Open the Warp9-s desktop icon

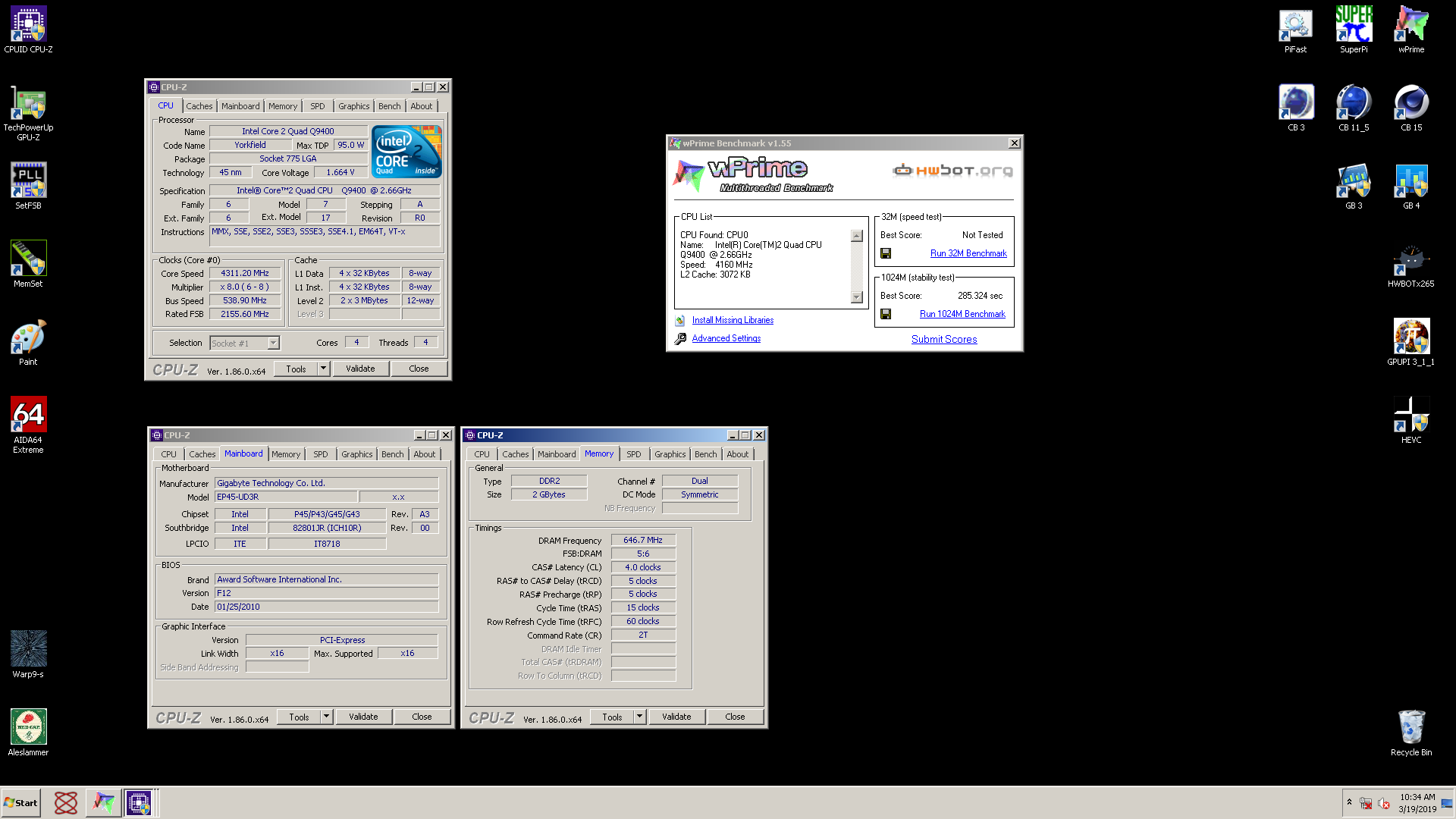(x=28, y=654)
